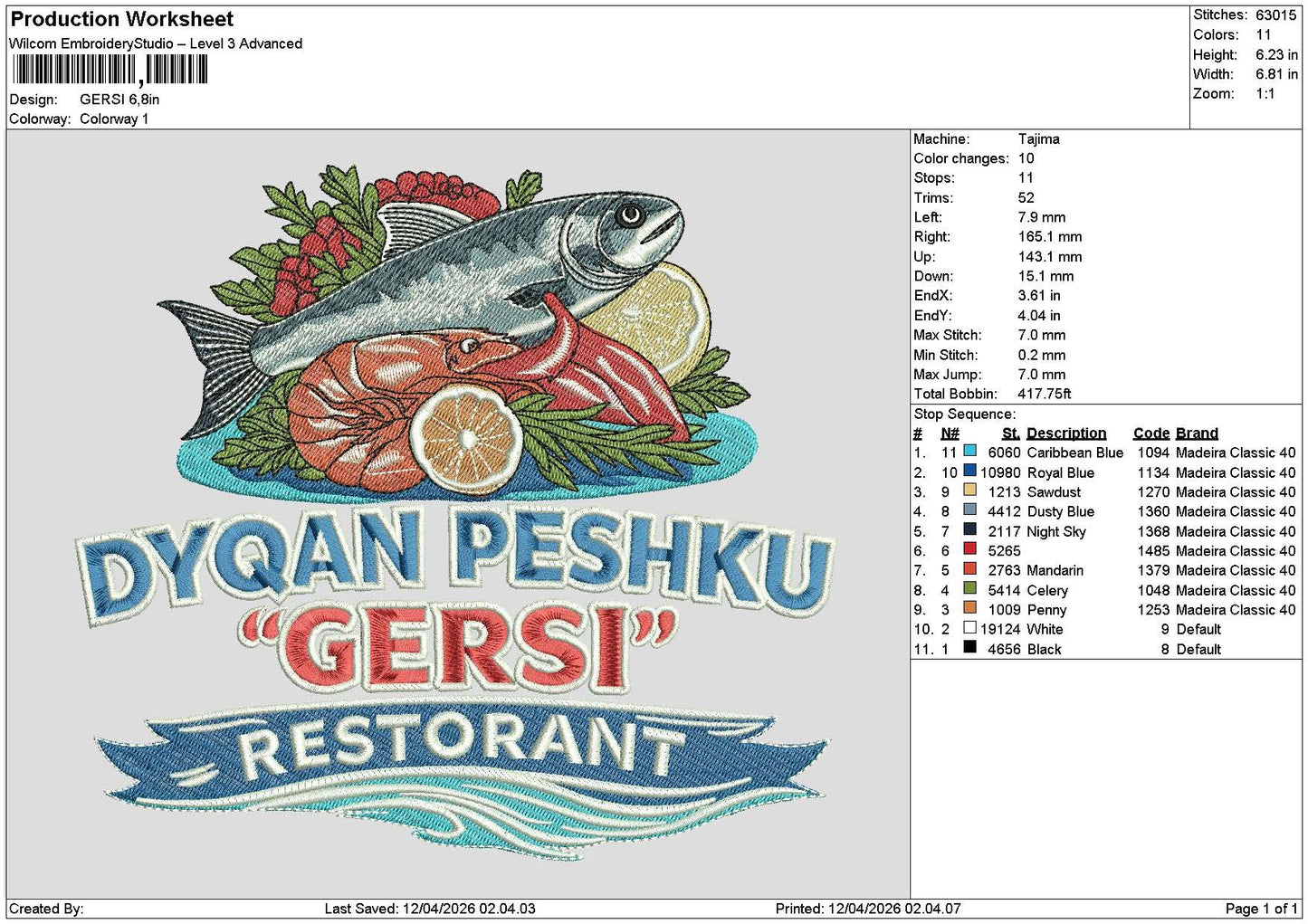Click the Min Stitch value 0.2 mm

[1042, 355]
